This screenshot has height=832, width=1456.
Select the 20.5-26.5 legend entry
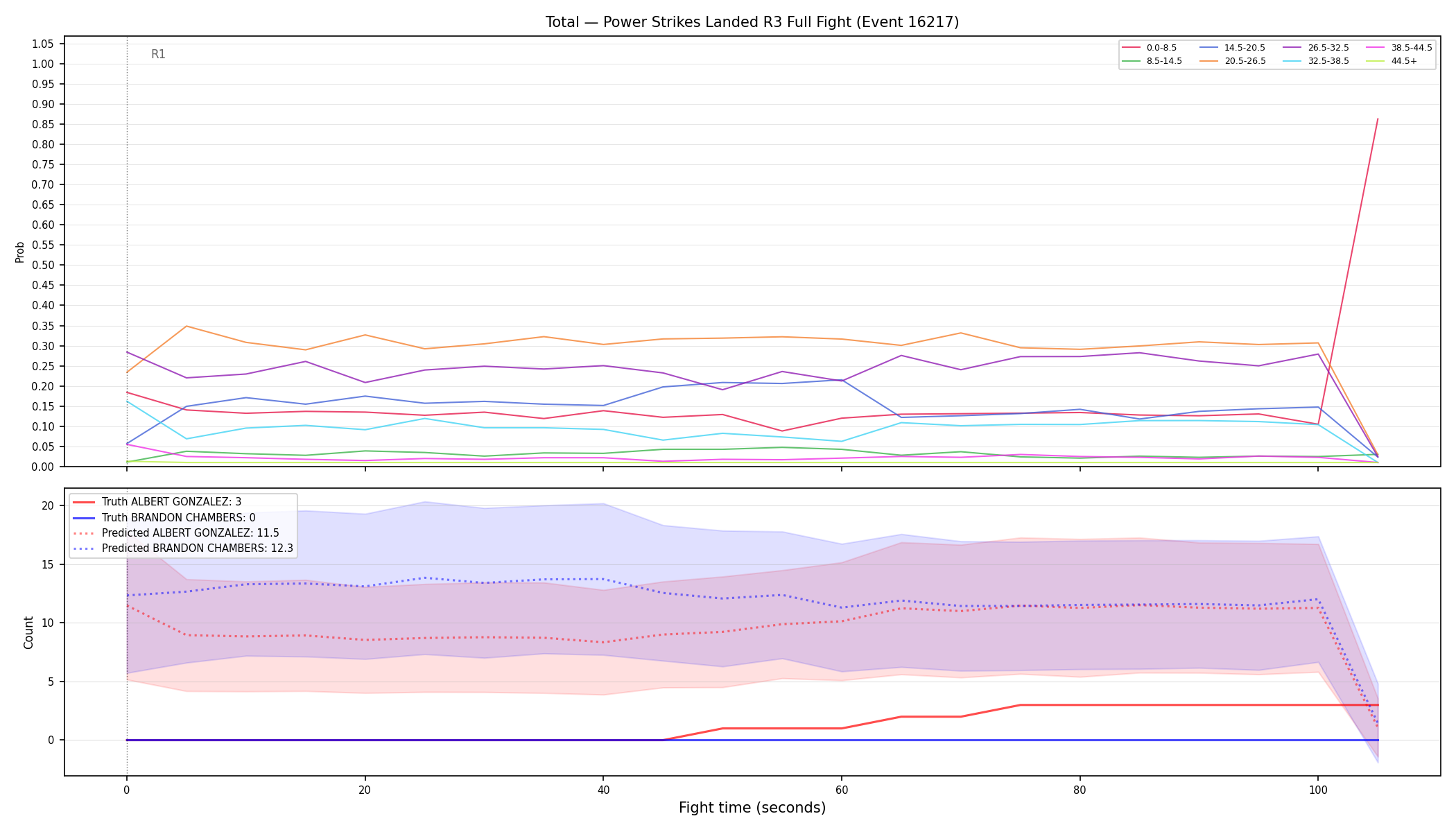[1232, 61]
